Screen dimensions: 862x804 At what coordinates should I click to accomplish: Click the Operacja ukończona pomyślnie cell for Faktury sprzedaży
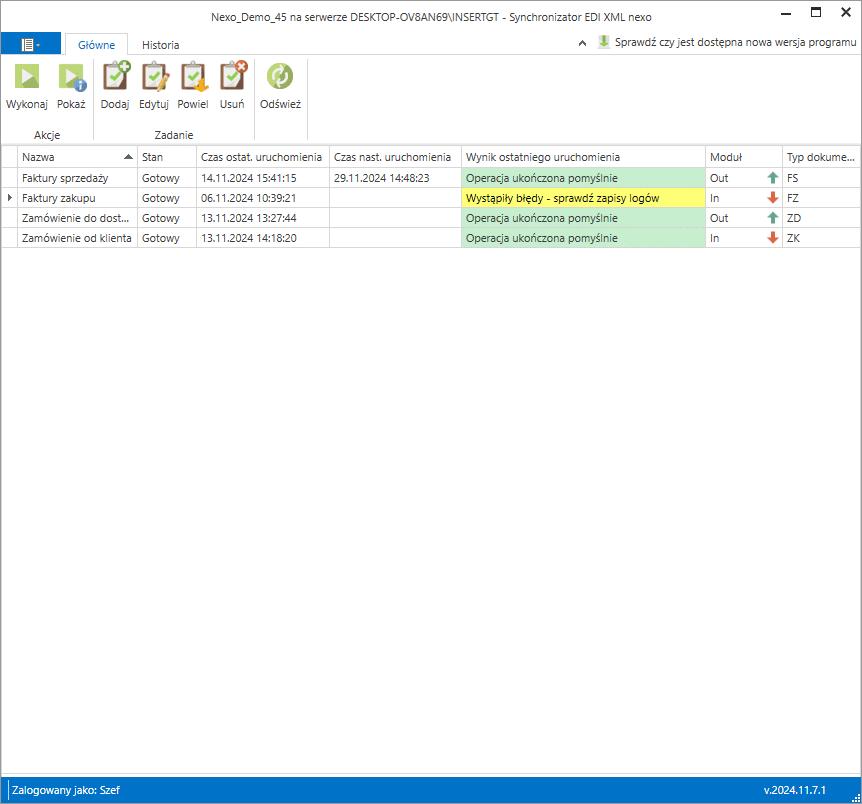[583, 178]
